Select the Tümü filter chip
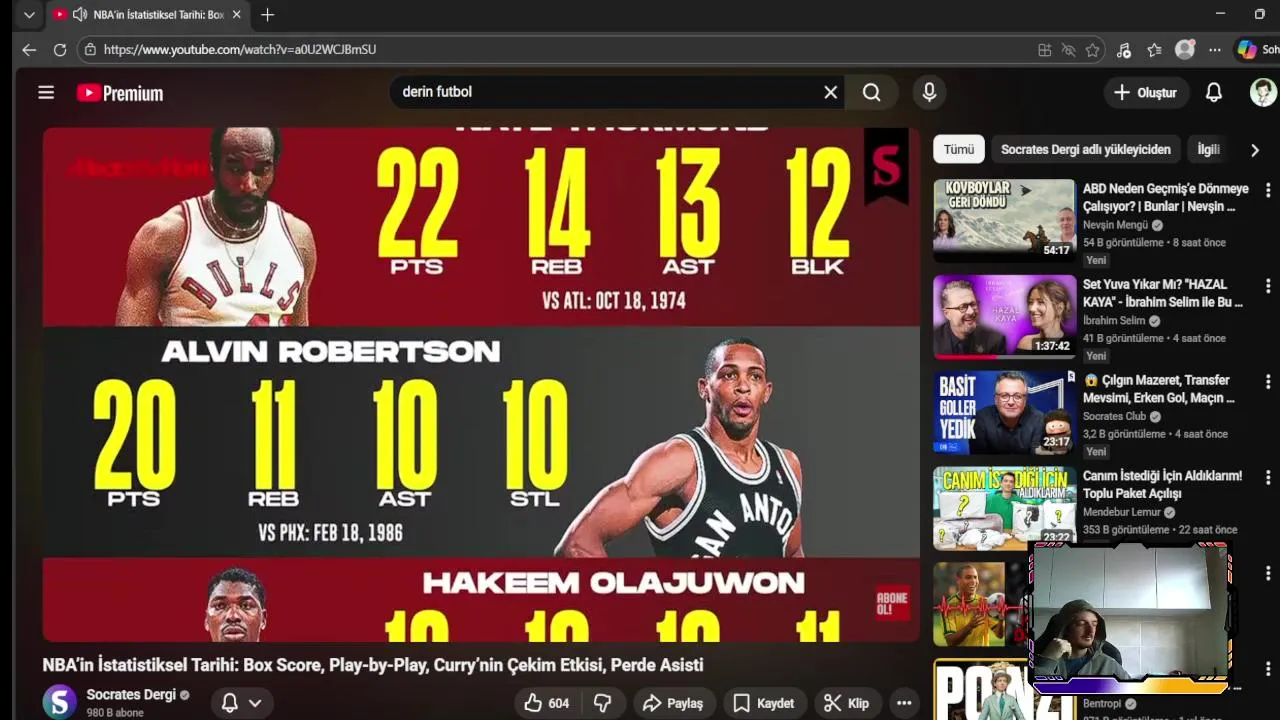Image resolution: width=1280 pixels, height=720 pixels. click(x=958, y=149)
